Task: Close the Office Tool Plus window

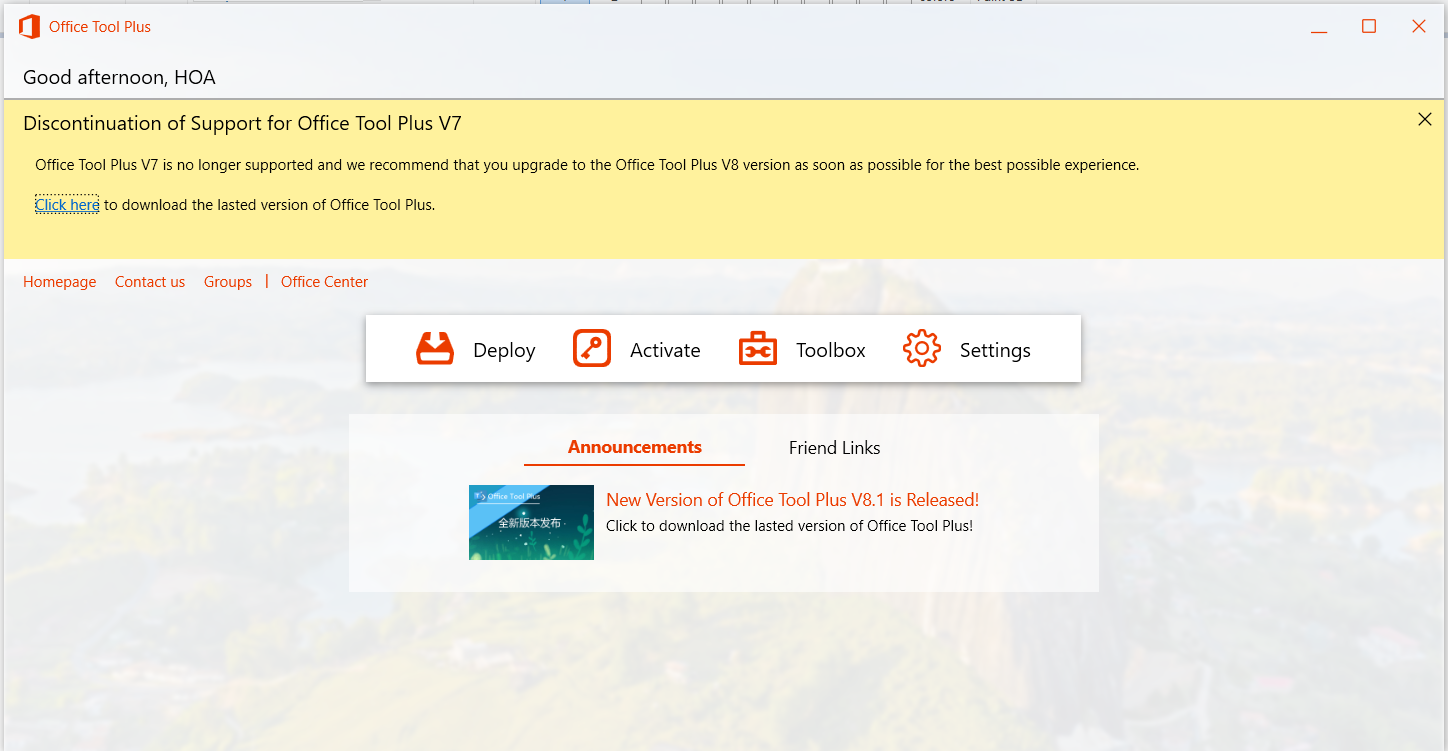Action: pos(1419,27)
